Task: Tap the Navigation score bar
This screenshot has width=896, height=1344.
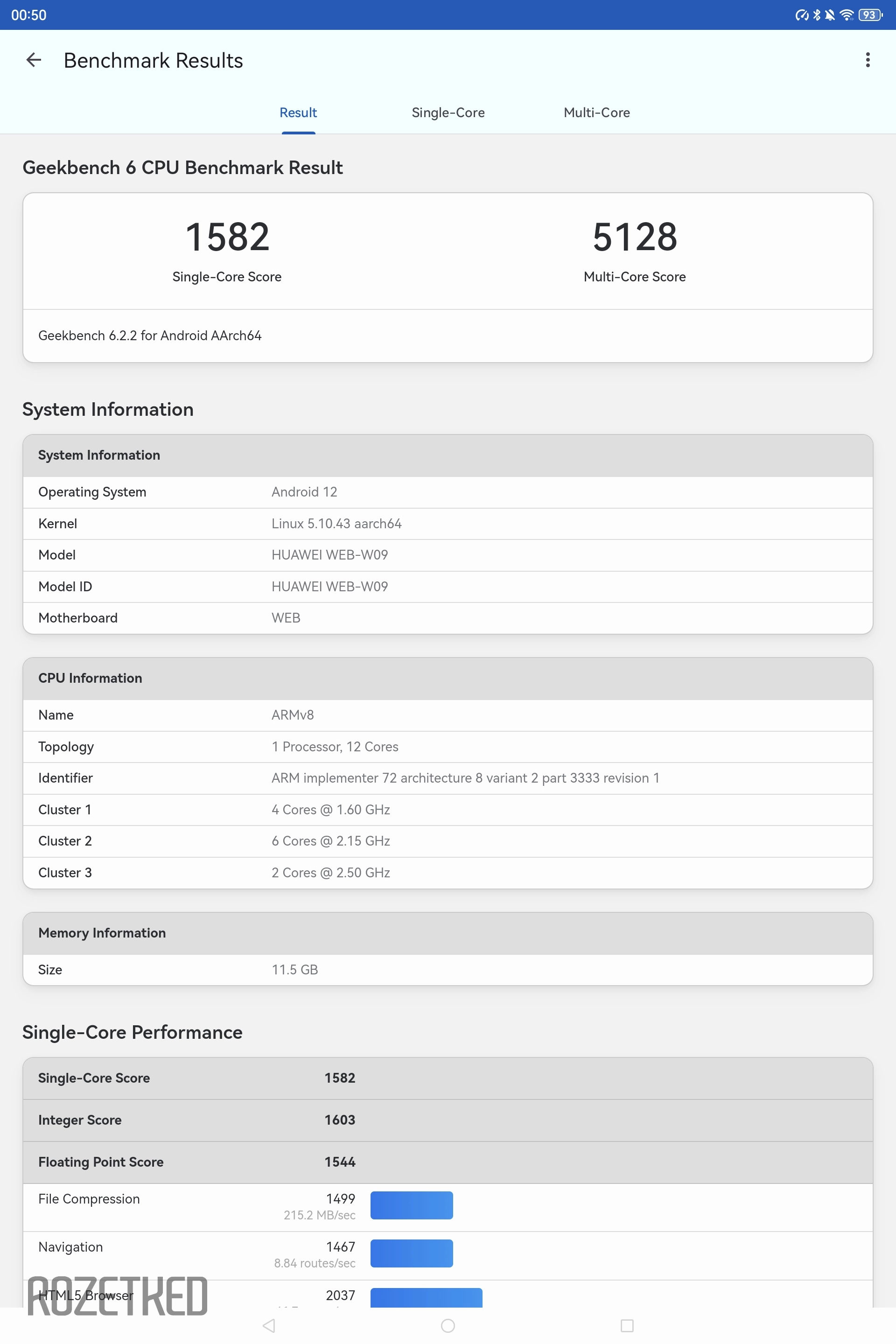Action: click(x=412, y=1253)
